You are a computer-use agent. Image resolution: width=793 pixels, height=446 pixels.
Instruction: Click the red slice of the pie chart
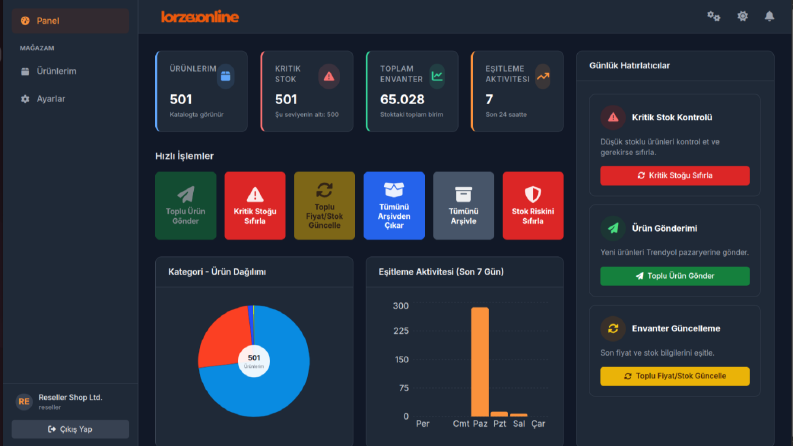[224, 336]
